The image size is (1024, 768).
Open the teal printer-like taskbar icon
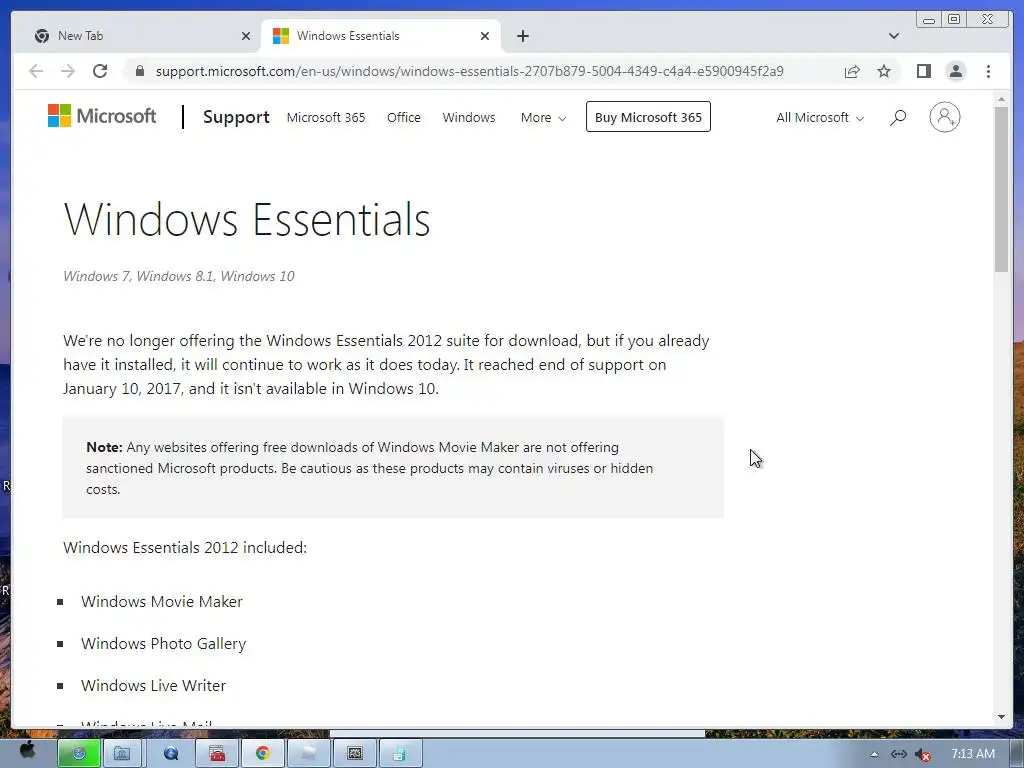(400, 754)
